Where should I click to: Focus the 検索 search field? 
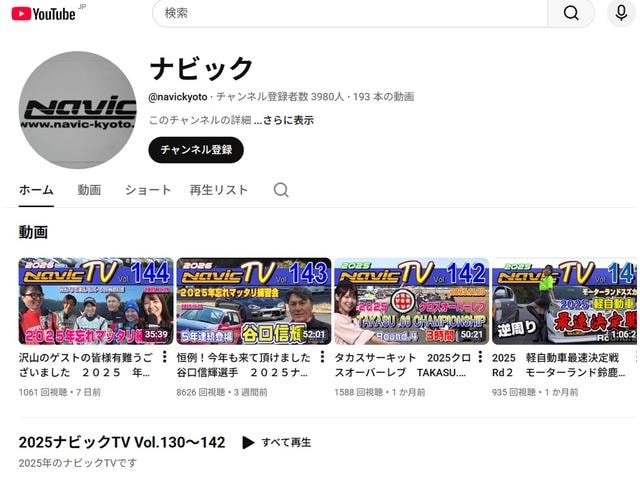coord(350,13)
